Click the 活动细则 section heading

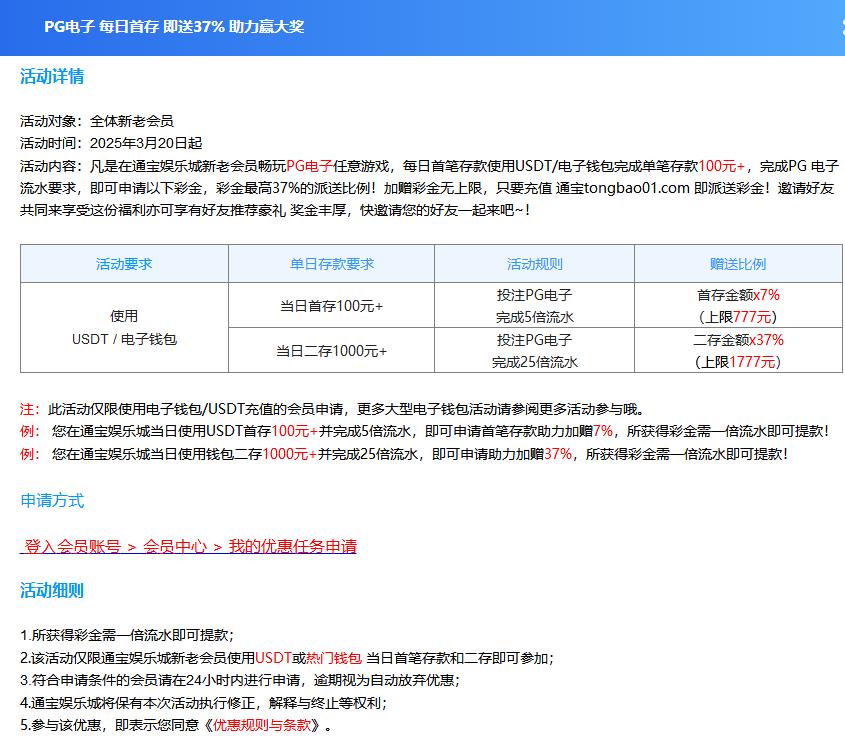[x=52, y=590]
